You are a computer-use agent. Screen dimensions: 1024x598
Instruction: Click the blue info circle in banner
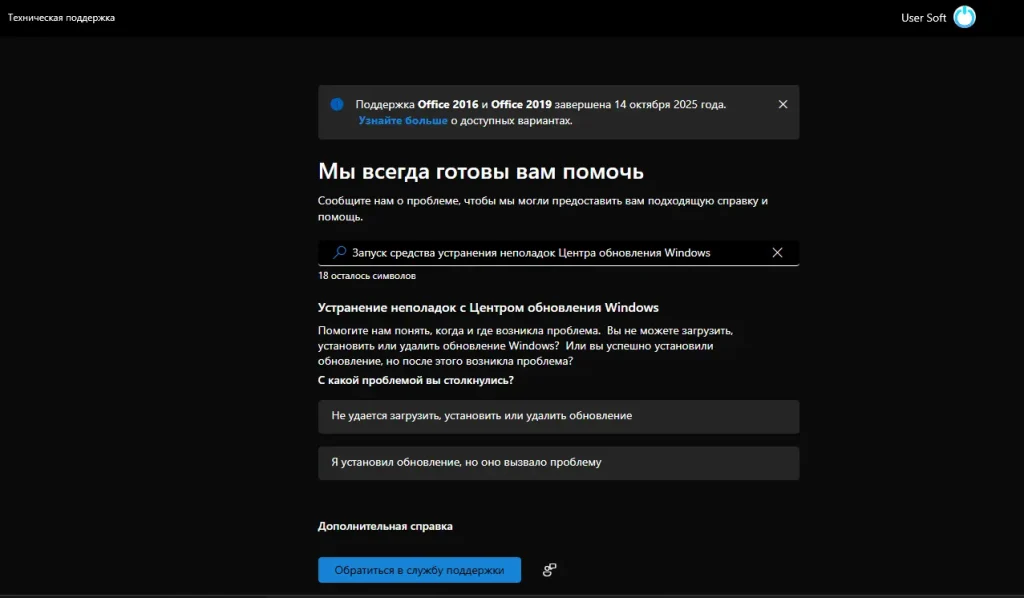(337, 104)
